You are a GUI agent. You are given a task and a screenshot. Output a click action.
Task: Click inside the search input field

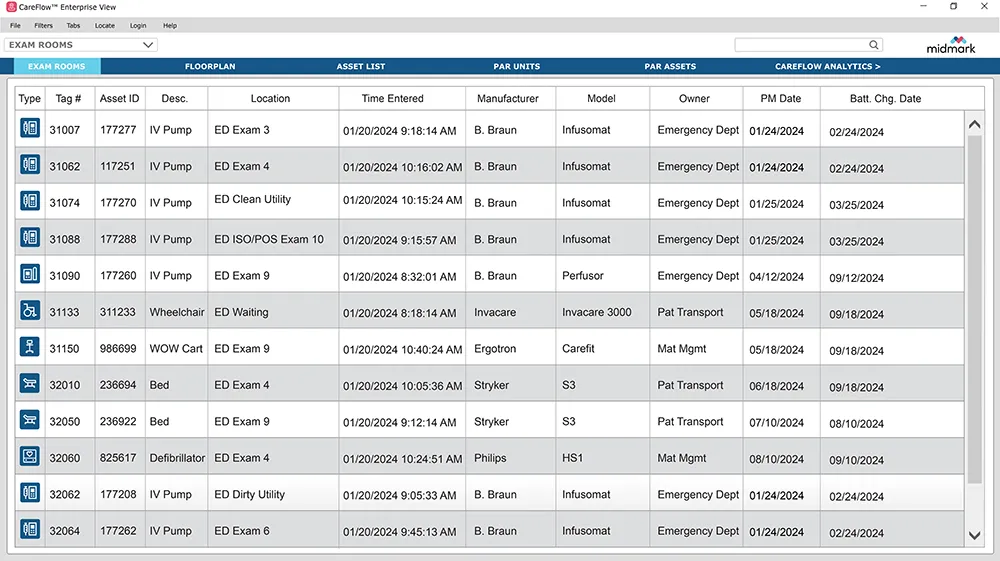pyautogui.click(x=800, y=45)
